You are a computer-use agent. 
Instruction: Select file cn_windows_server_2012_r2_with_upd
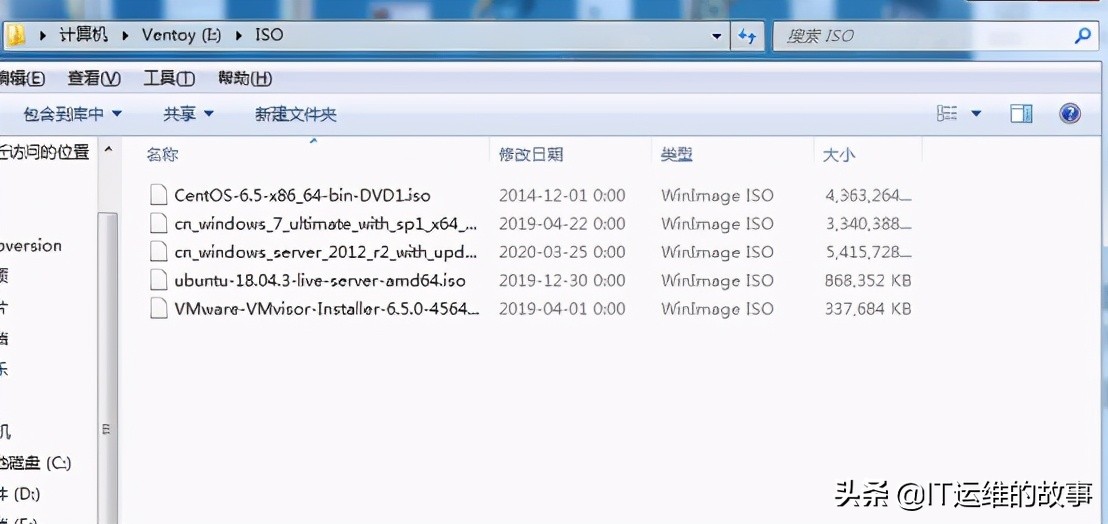pyautogui.click(x=326, y=252)
